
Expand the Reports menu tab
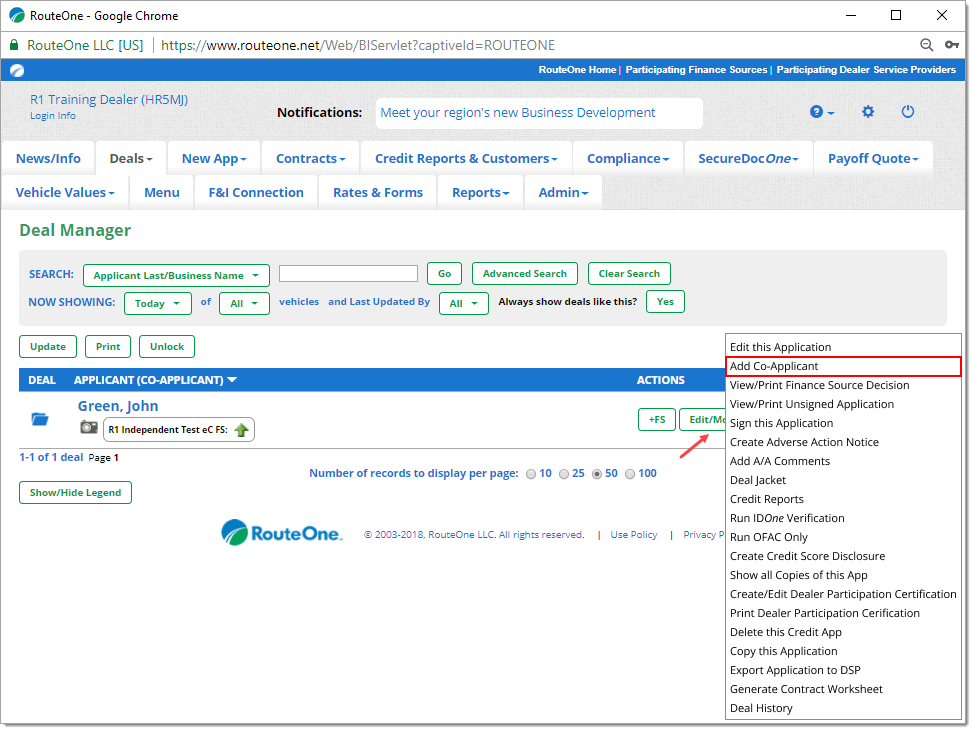click(480, 192)
